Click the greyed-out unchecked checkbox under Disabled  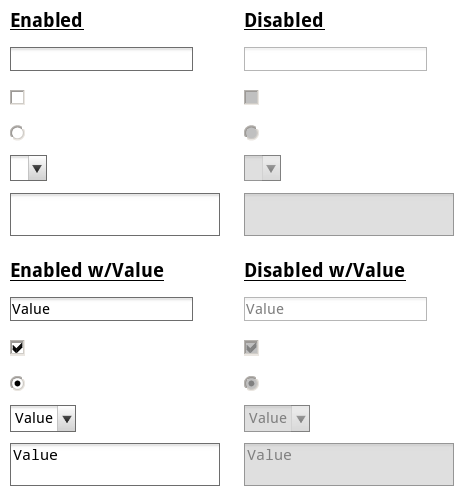tap(251, 97)
